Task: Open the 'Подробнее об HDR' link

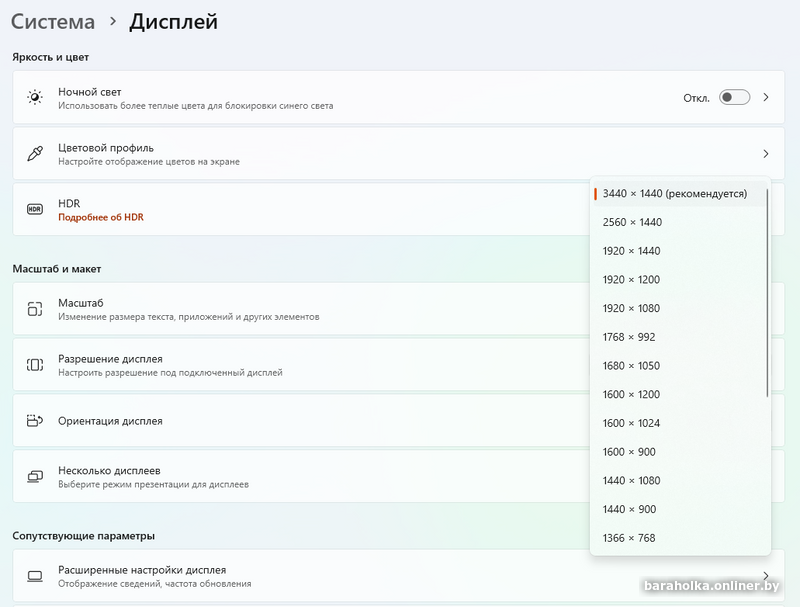Action: pyautogui.click(x=101, y=217)
